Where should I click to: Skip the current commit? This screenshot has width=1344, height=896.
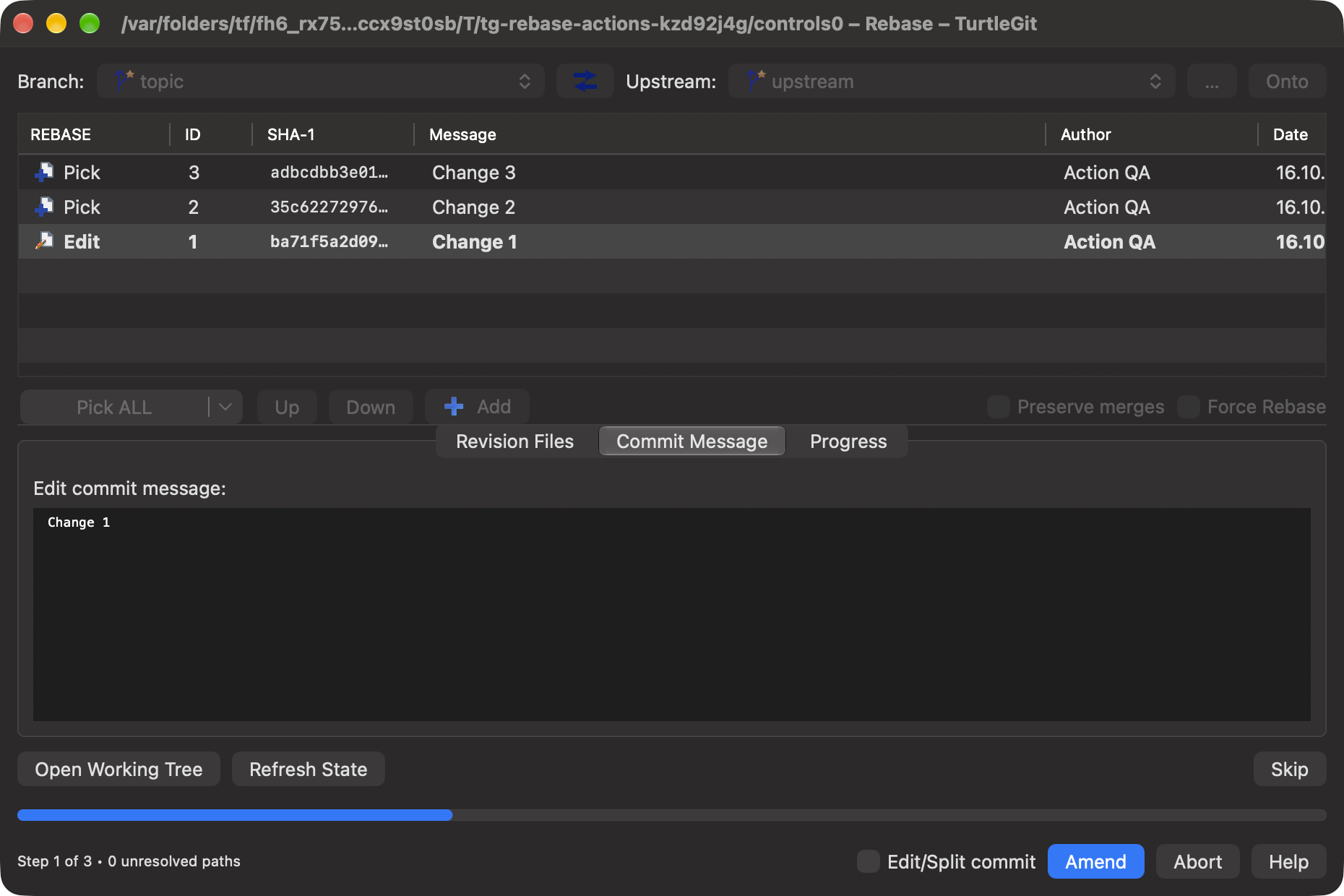tap(1290, 769)
